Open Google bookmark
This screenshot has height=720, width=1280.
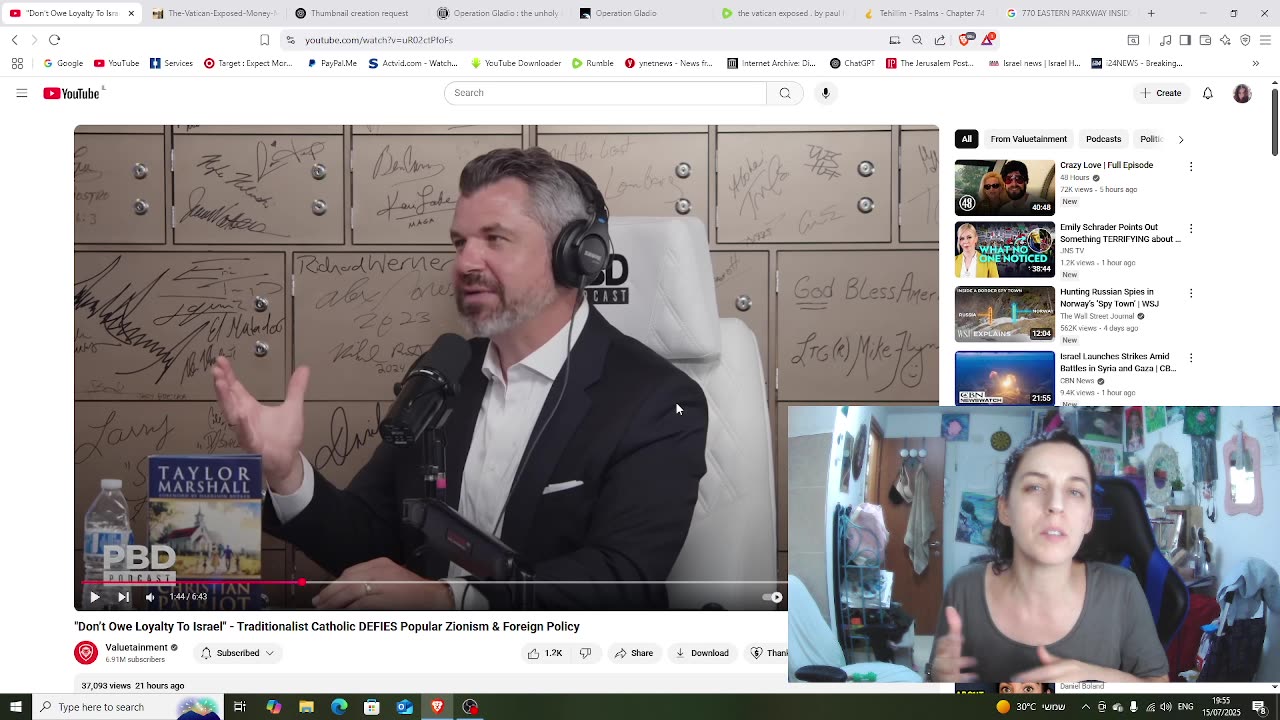click(x=63, y=63)
